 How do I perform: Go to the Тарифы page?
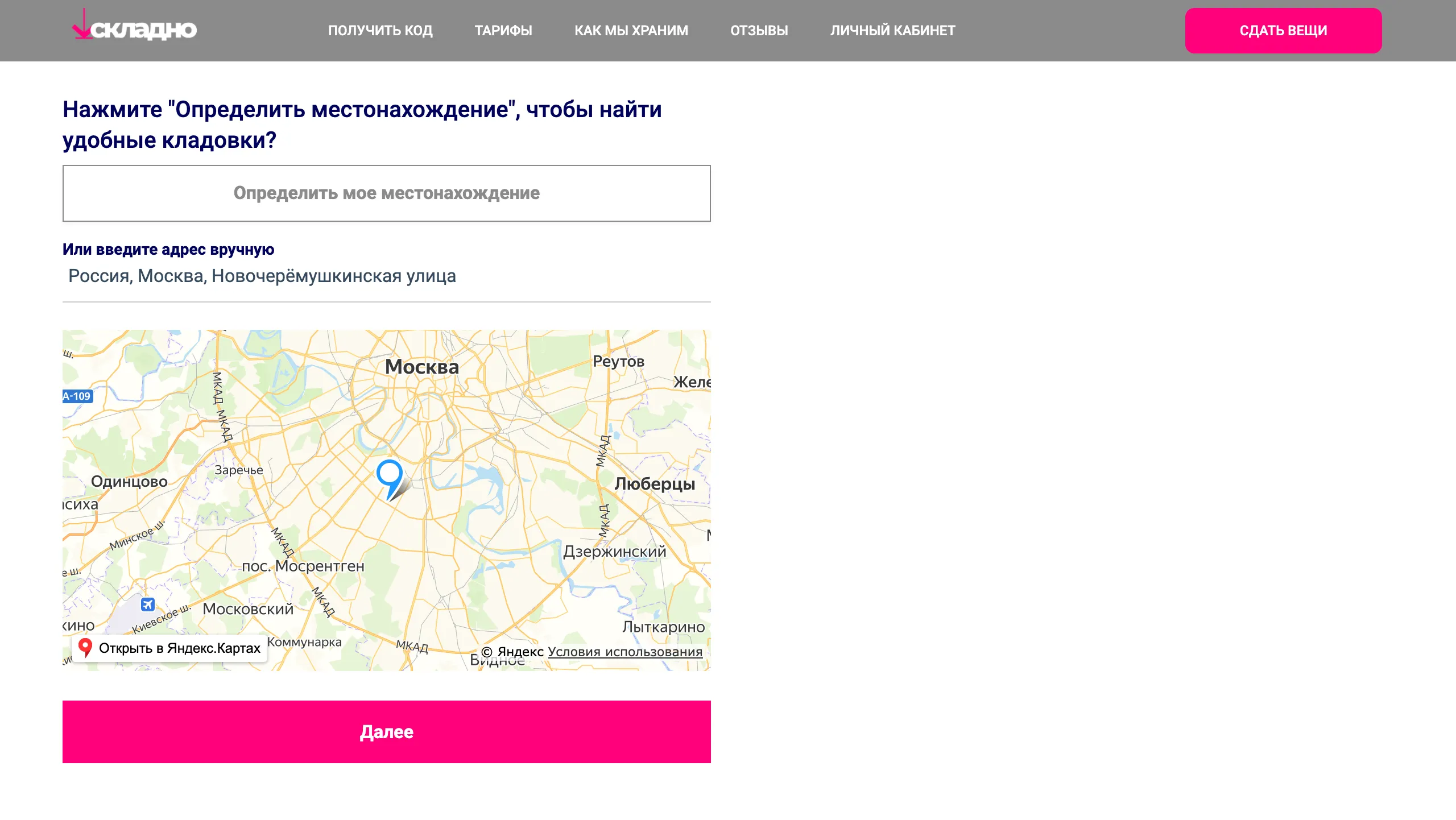click(503, 31)
